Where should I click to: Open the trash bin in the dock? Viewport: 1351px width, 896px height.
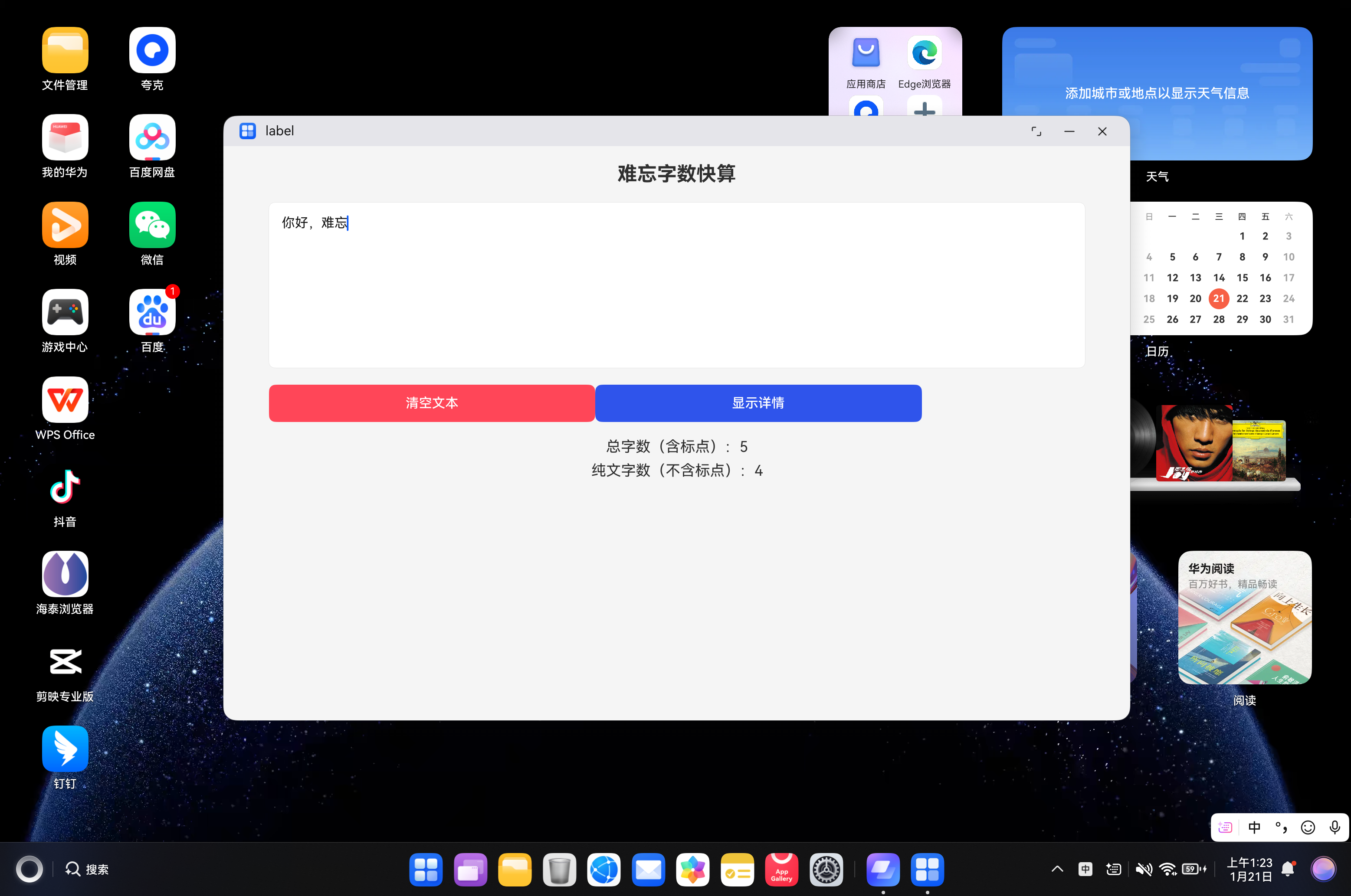[560, 869]
